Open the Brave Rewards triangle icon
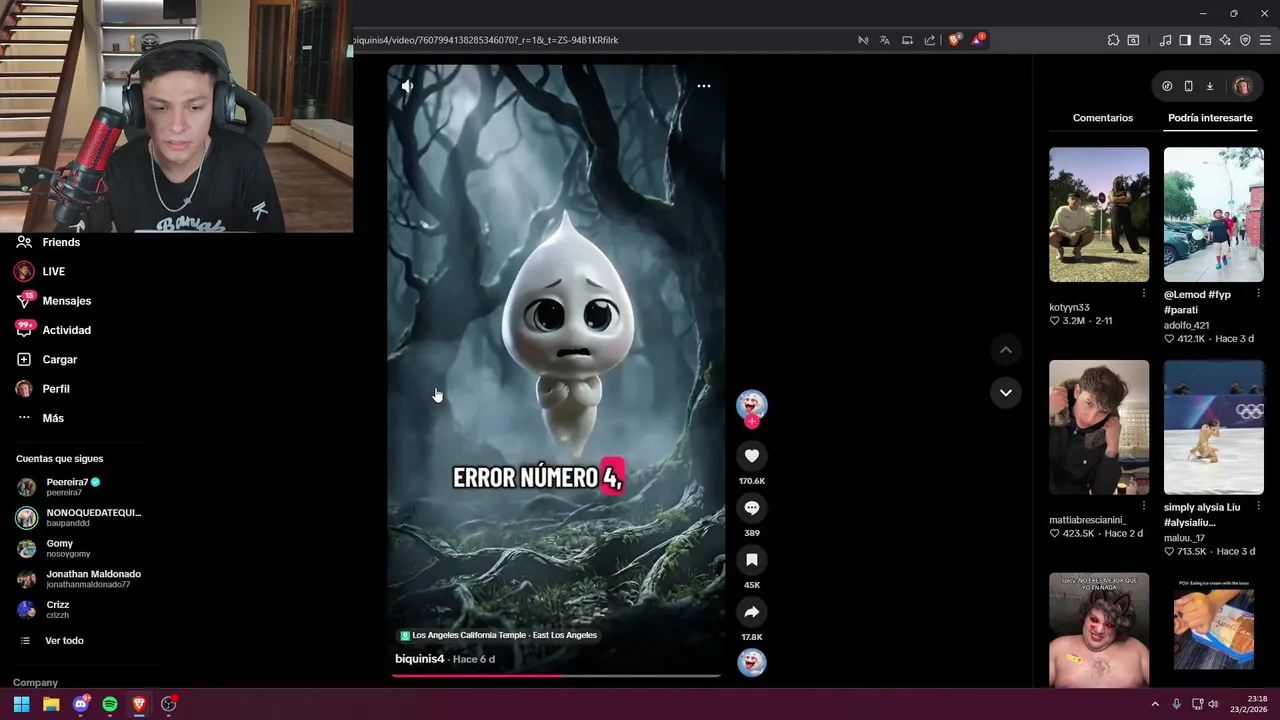Viewport: 1280px width, 720px height. (x=978, y=40)
